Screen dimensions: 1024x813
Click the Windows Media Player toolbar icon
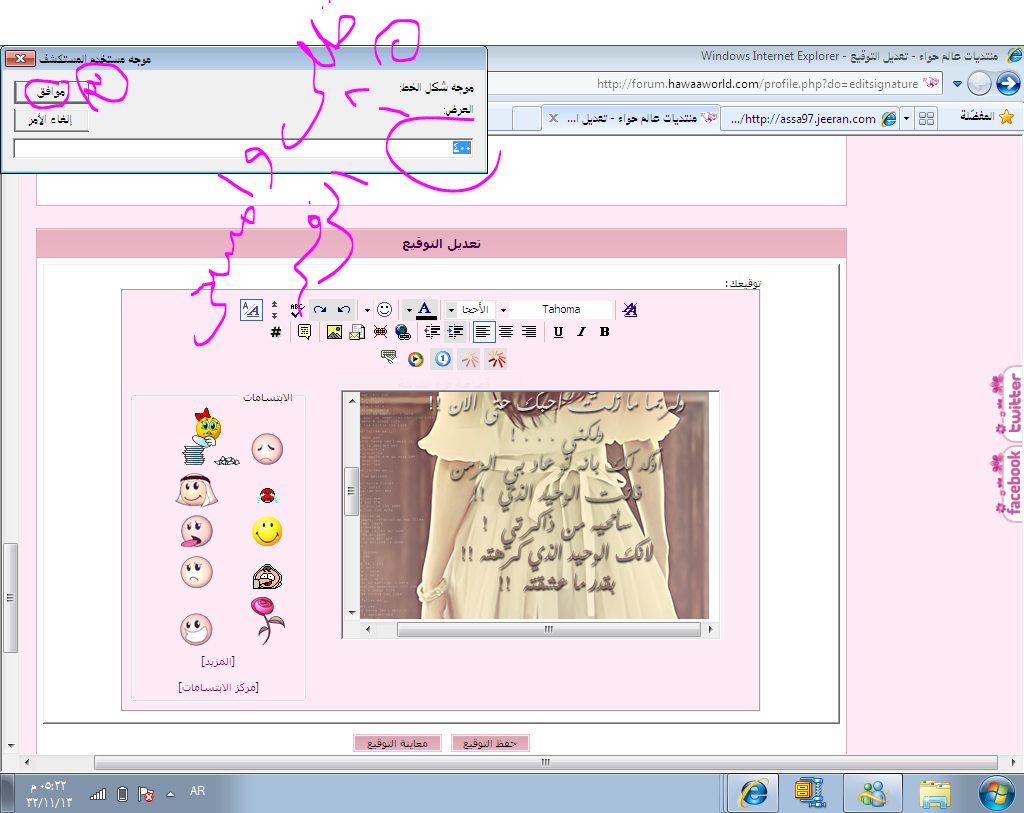coord(415,358)
